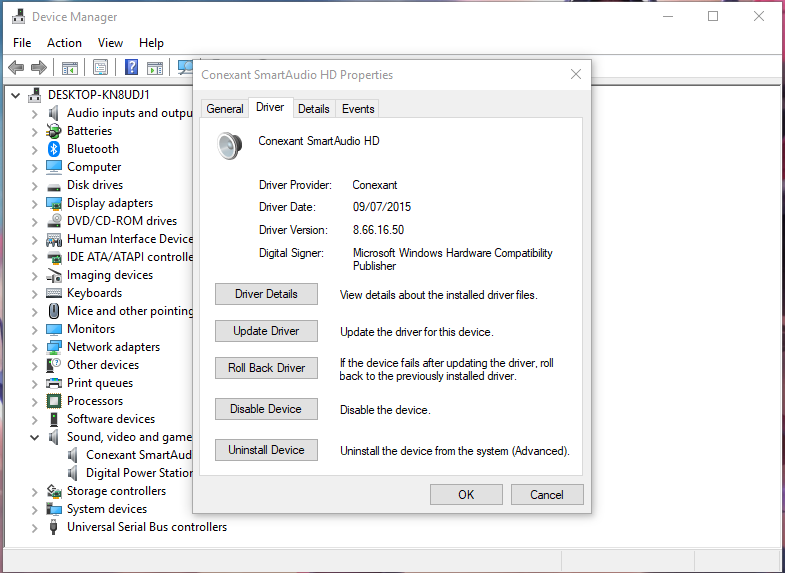
Task: Click the Uninstall Device button
Action: tap(266, 450)
